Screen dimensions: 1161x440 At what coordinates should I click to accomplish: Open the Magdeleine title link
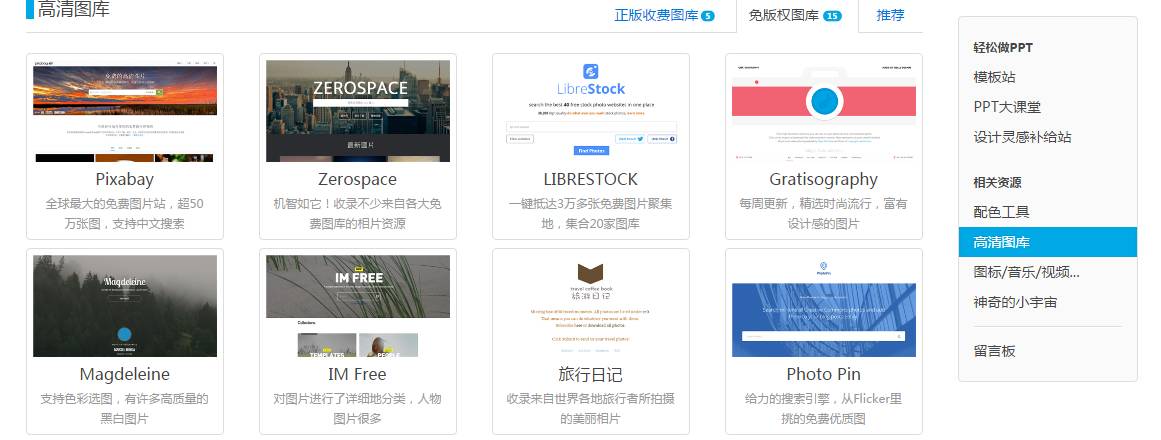coord(125,374)
